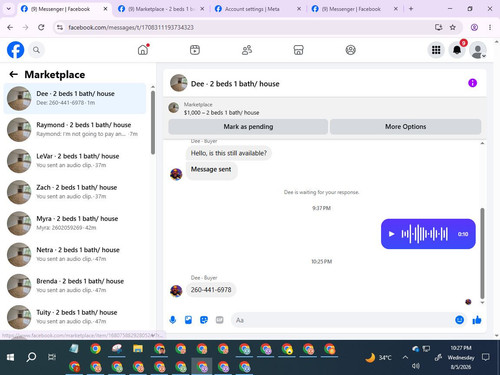The height and width of the screenshot is (375, 500).
Task: Switch to Marketplace - 2 beds browser tab
Action: (161, 9)
